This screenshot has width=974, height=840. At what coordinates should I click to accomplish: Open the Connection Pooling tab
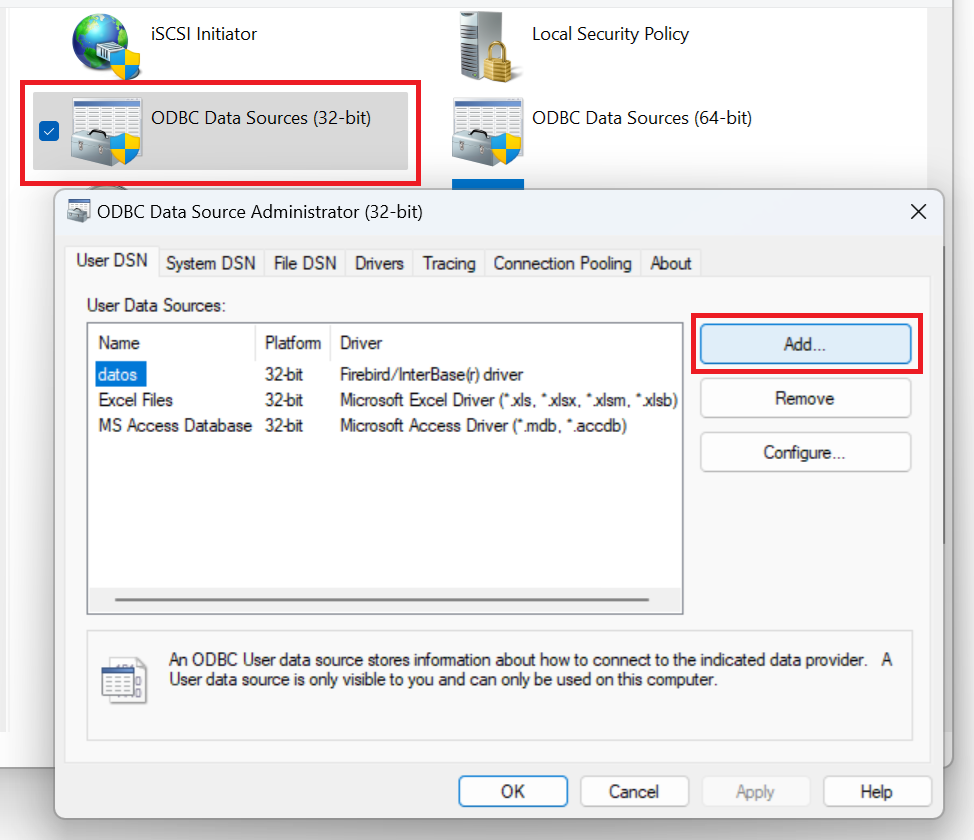[562, 263]
